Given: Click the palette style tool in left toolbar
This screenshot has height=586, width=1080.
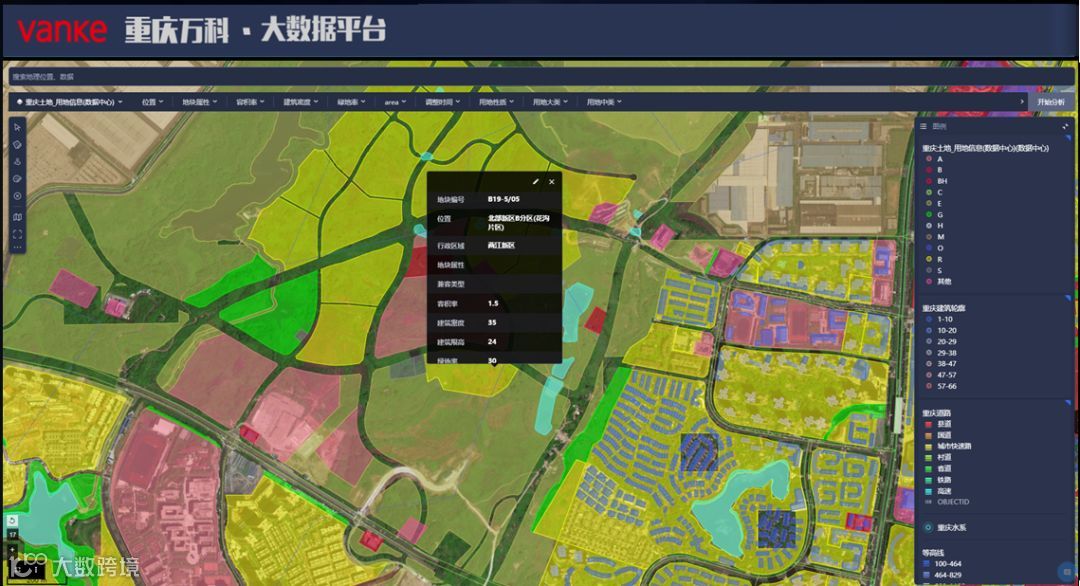Looking at the screenshot, I should 17,179.
